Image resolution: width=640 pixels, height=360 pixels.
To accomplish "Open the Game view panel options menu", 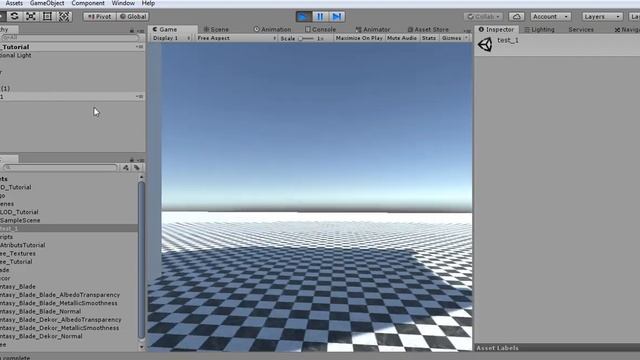I will [467, 31].
